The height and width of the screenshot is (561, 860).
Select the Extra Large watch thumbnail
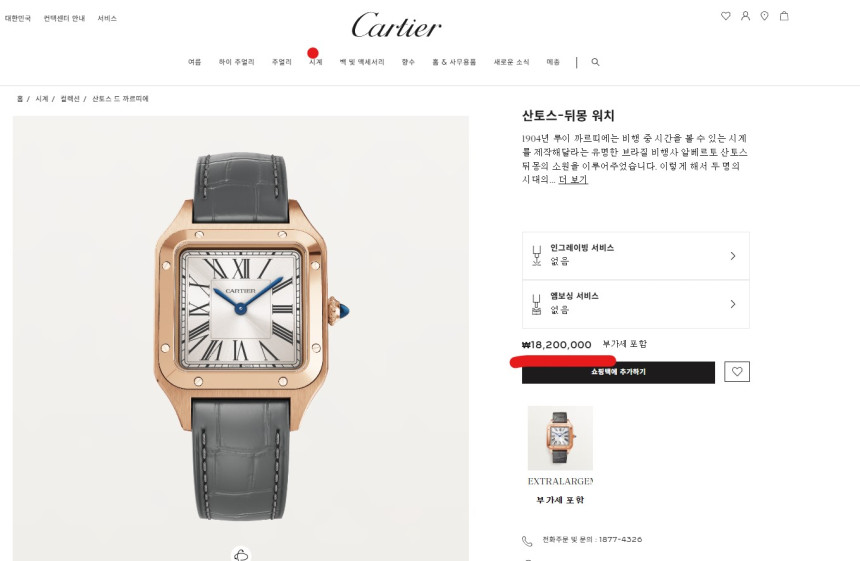coord(560,438)
